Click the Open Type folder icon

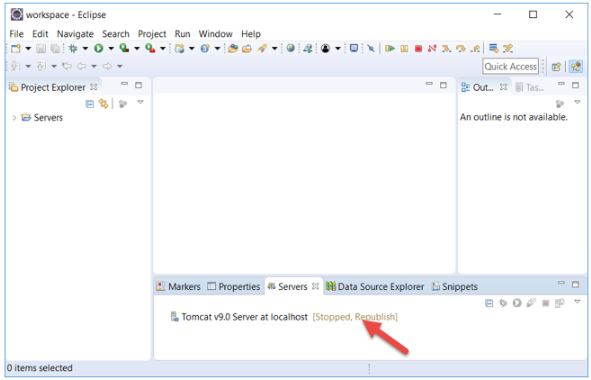[233, 48]
